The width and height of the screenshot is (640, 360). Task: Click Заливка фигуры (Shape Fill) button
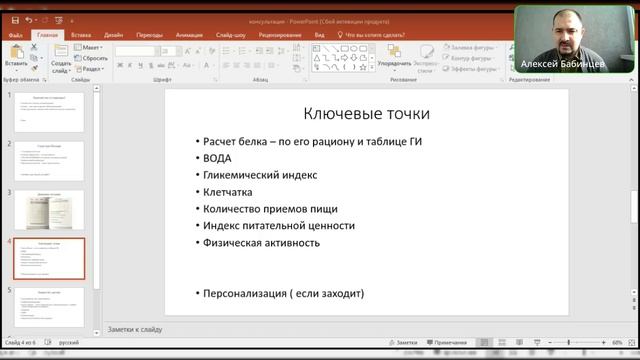click(x=470, y=47)
